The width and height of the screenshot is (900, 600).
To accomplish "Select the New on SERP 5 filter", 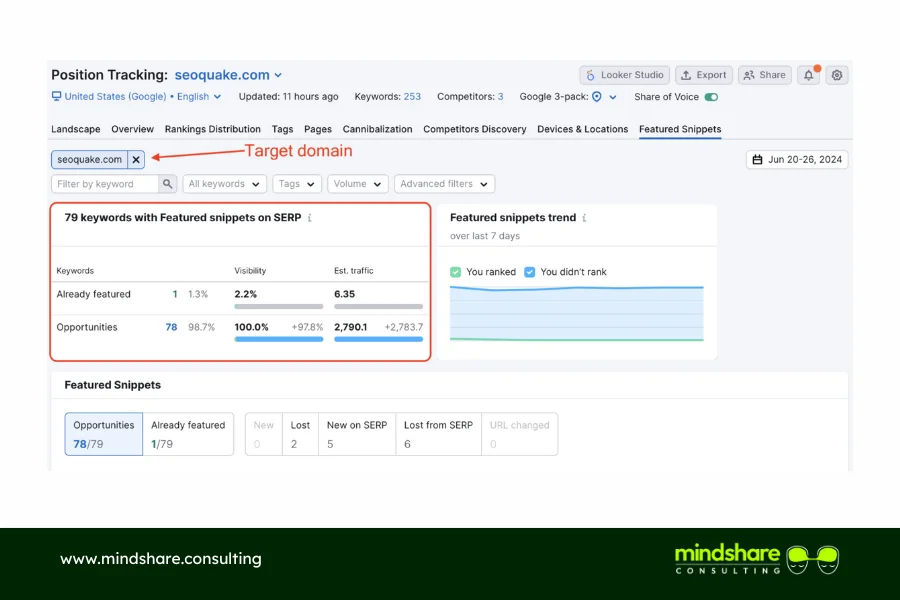I will pos(357,434).
